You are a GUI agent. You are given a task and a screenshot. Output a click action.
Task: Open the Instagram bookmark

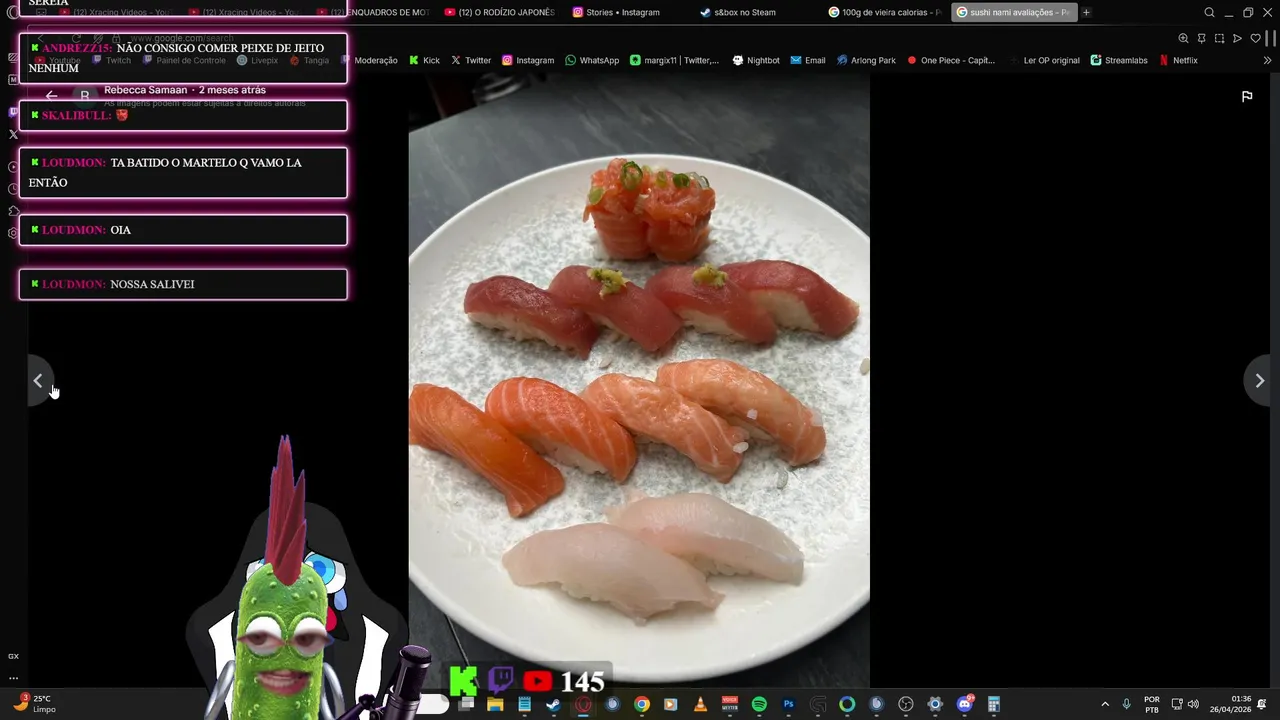528,60
